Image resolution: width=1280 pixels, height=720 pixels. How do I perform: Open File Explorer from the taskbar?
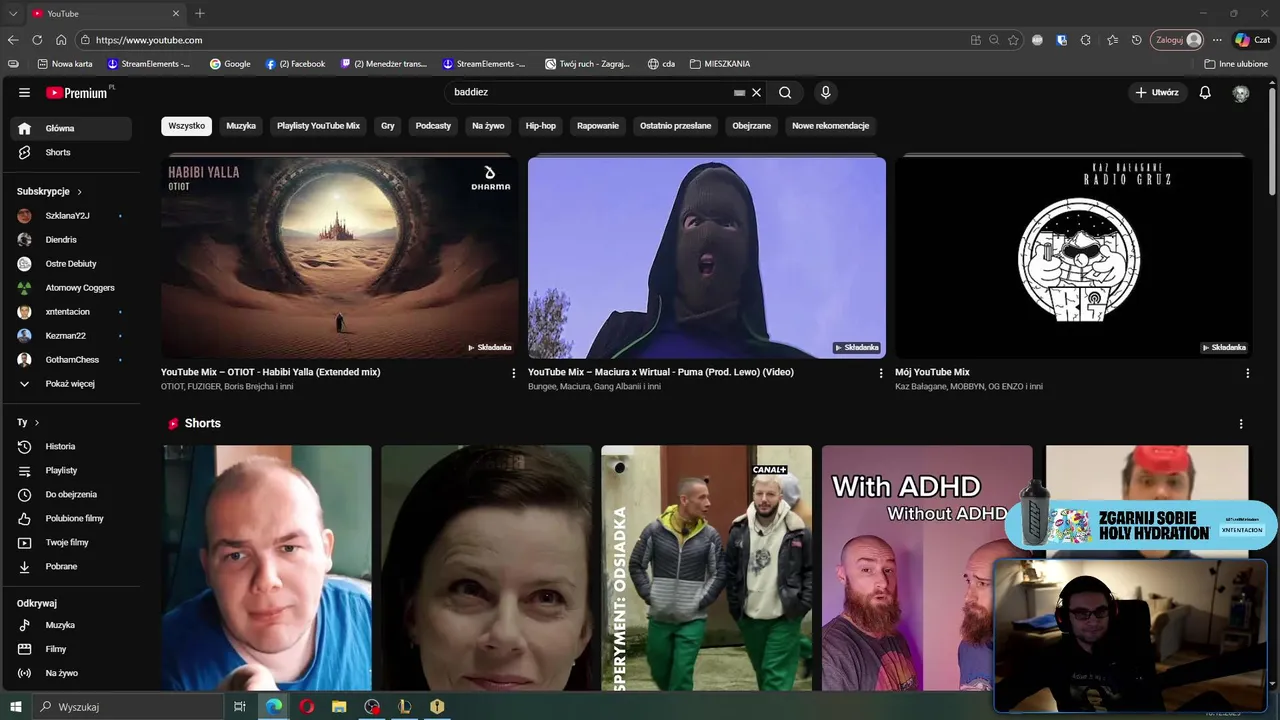[339, 706]
